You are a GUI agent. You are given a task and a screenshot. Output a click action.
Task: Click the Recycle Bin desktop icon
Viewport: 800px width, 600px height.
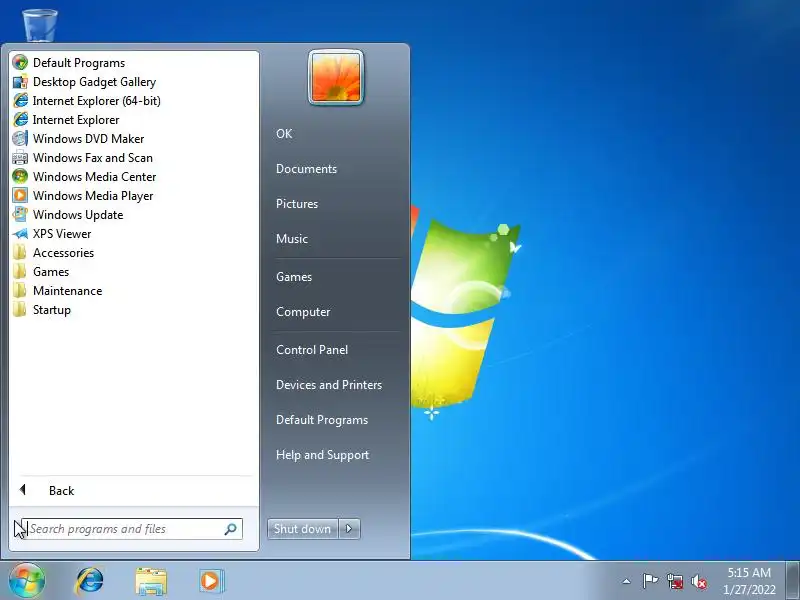point(40,25)
